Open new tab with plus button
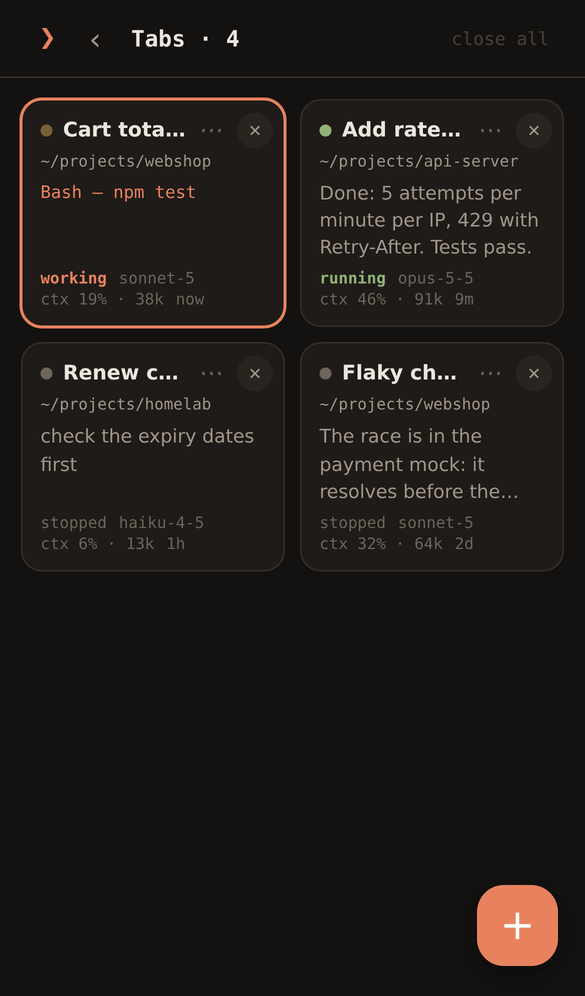This screenshot has width=585, height=996. click(517, 925)
